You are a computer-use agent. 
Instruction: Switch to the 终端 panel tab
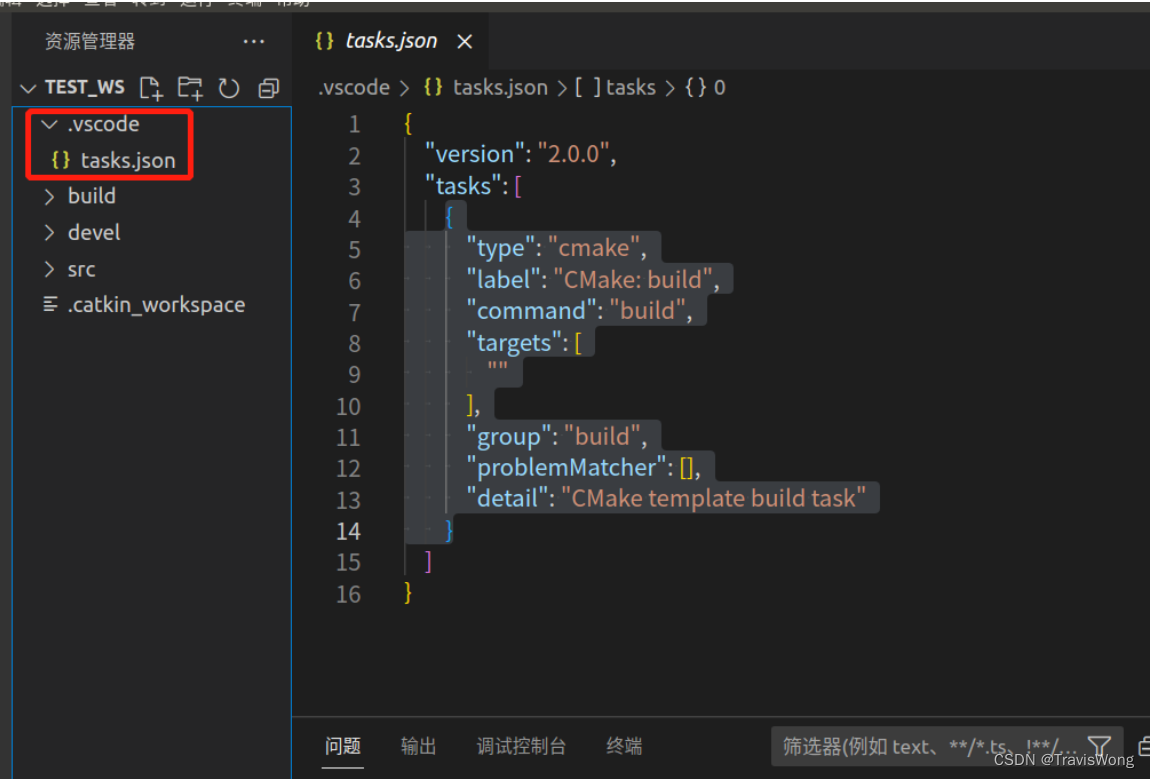(623, 746)
